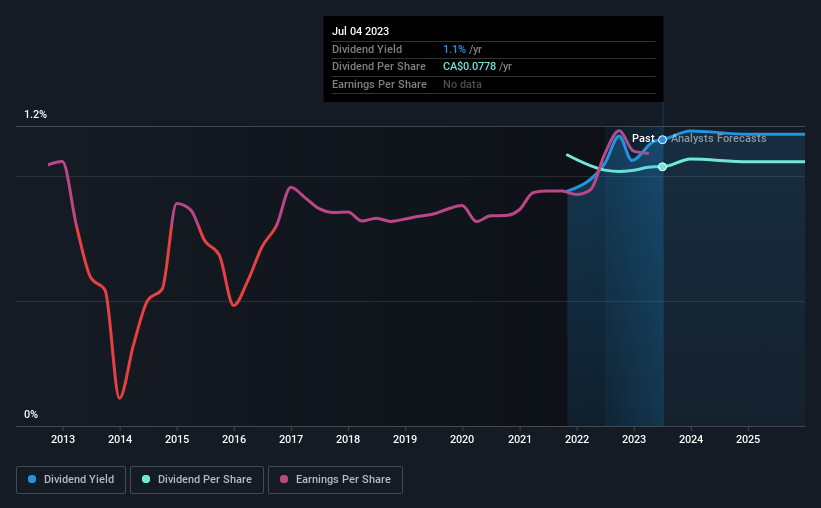Viewport: 821px width, 508px height.
Task: Select the 2016 label on the timeline axis
Action: 234,439
